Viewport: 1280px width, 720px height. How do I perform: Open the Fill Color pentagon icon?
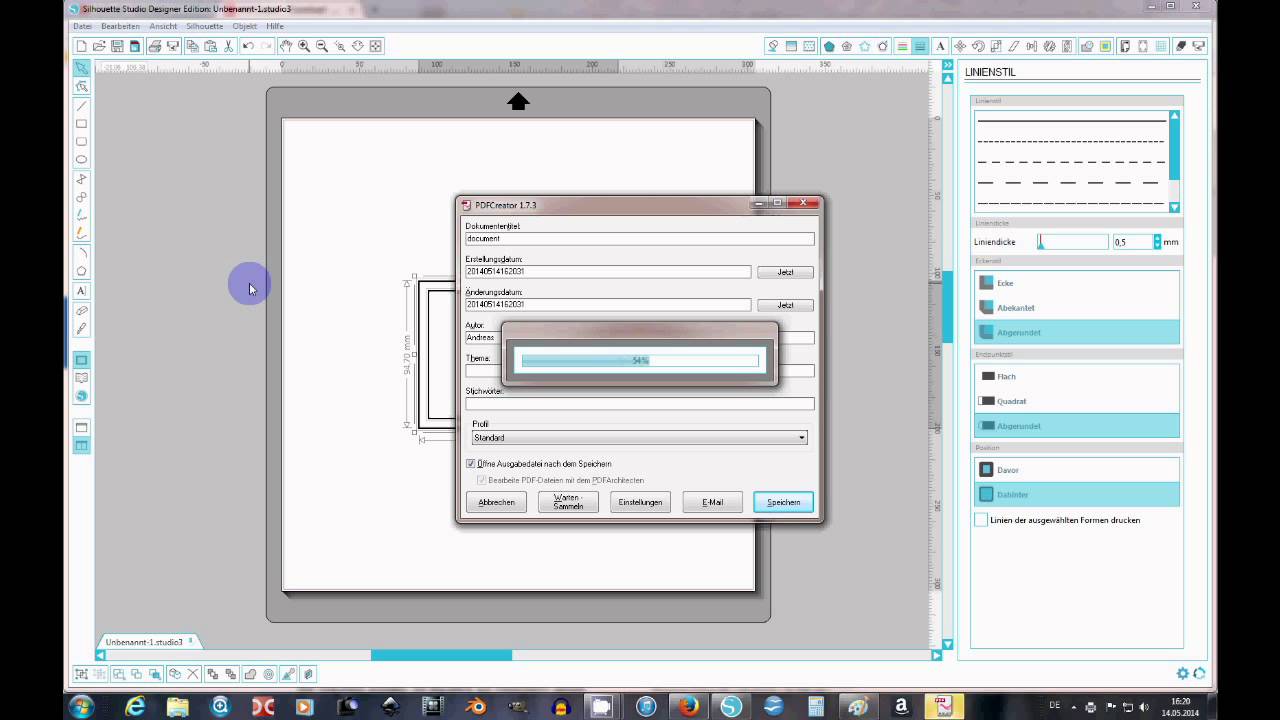829,46
